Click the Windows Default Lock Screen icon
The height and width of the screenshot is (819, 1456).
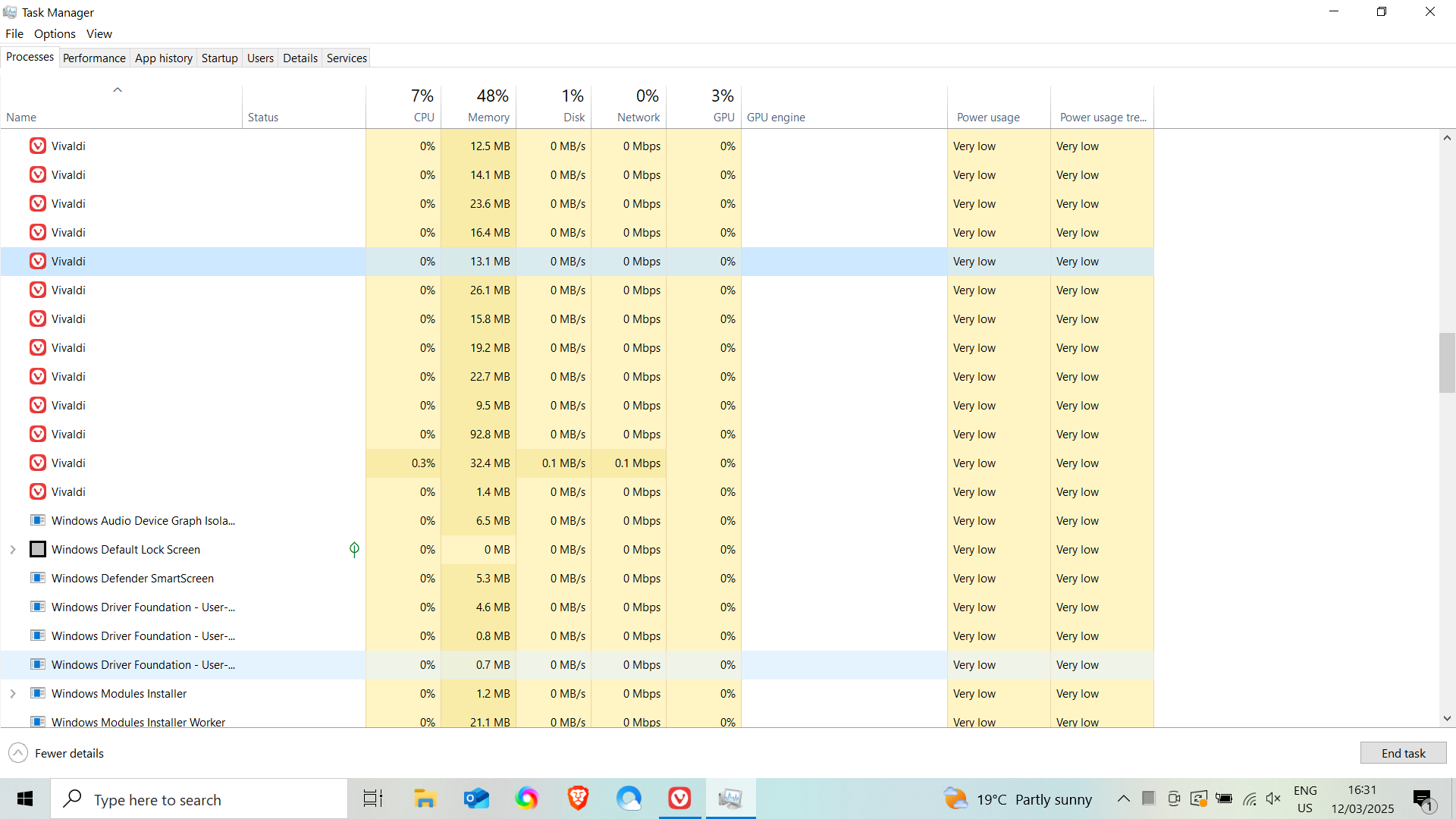click(x=38, y=549)
